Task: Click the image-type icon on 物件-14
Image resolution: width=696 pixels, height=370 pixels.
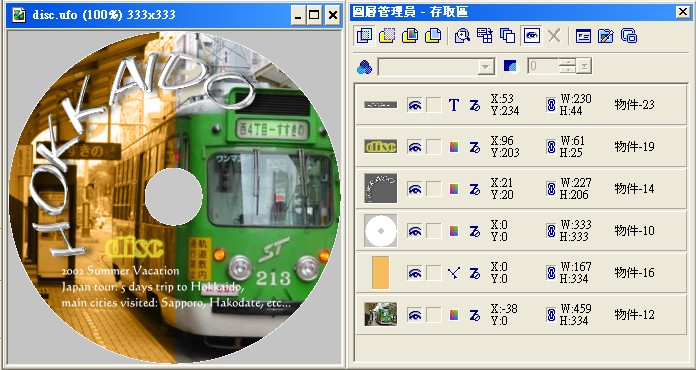Action: point(454,189)
